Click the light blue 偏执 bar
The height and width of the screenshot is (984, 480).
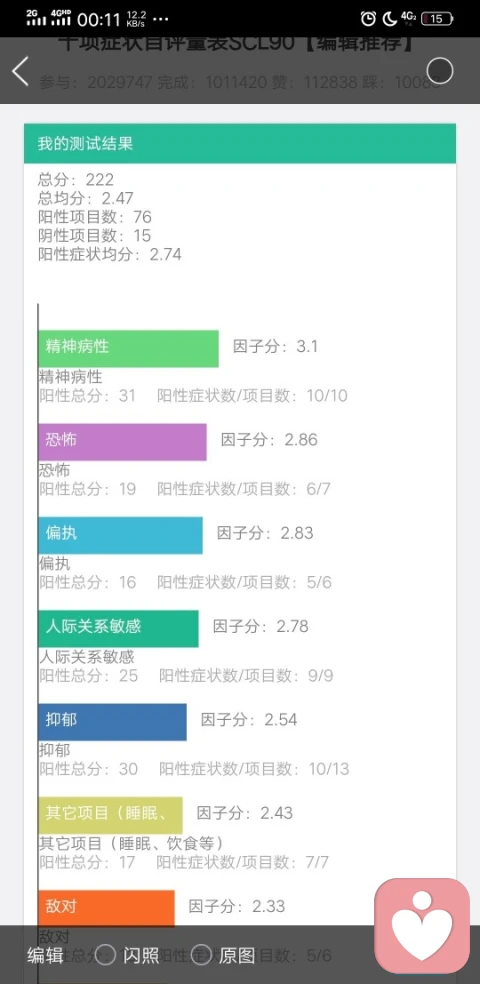(120, 535)
